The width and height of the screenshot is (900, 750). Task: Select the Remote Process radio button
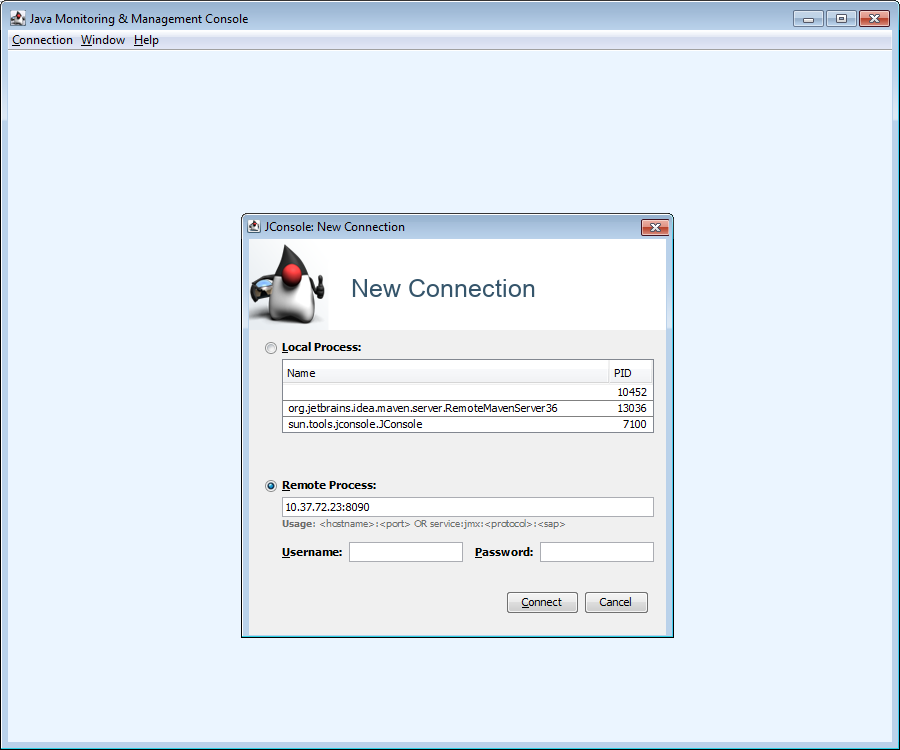[270, 485]
